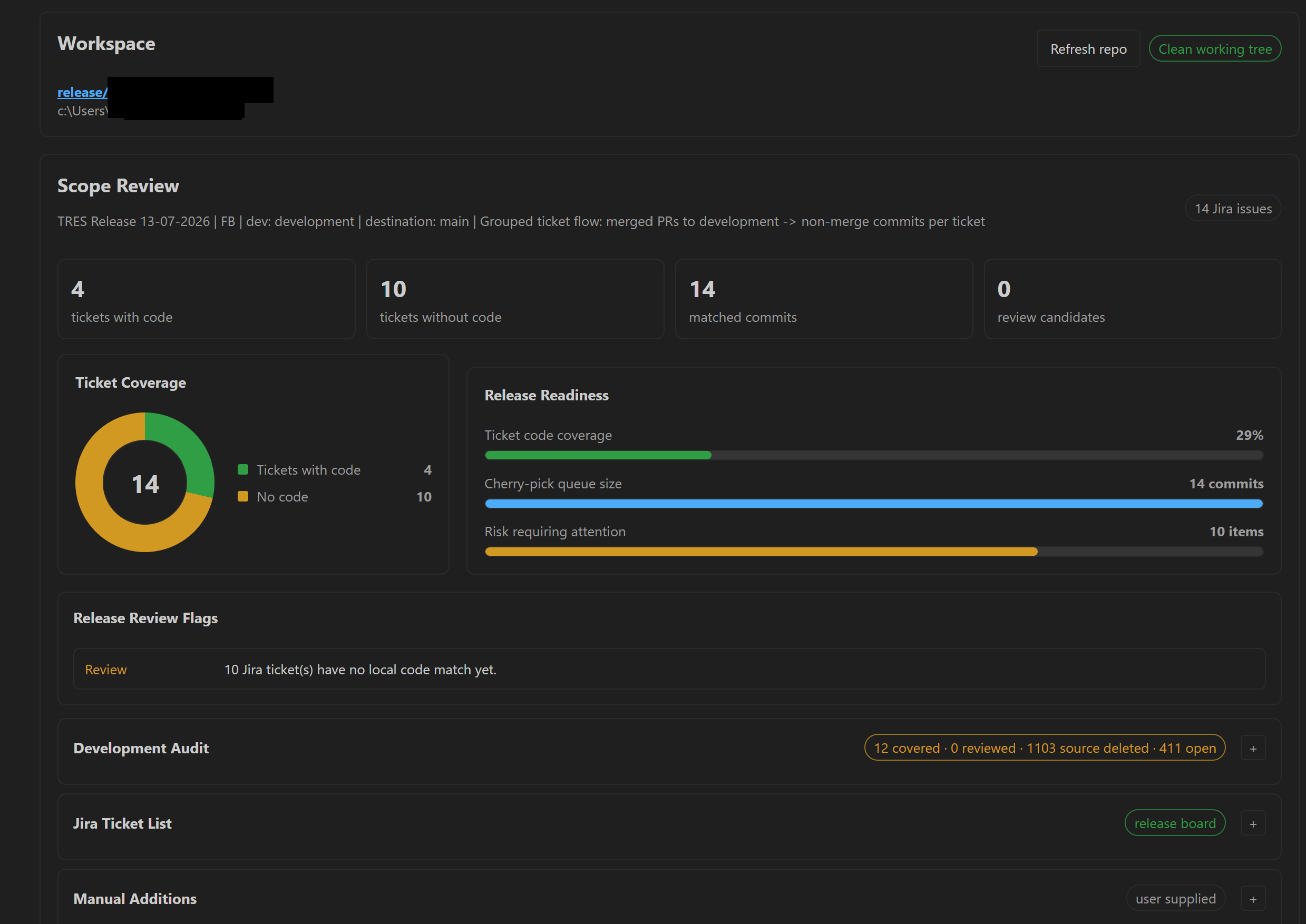Click the Release Review Flags title
The image size is (1306, 924).
pyautogui.click(x=145, y=618)
